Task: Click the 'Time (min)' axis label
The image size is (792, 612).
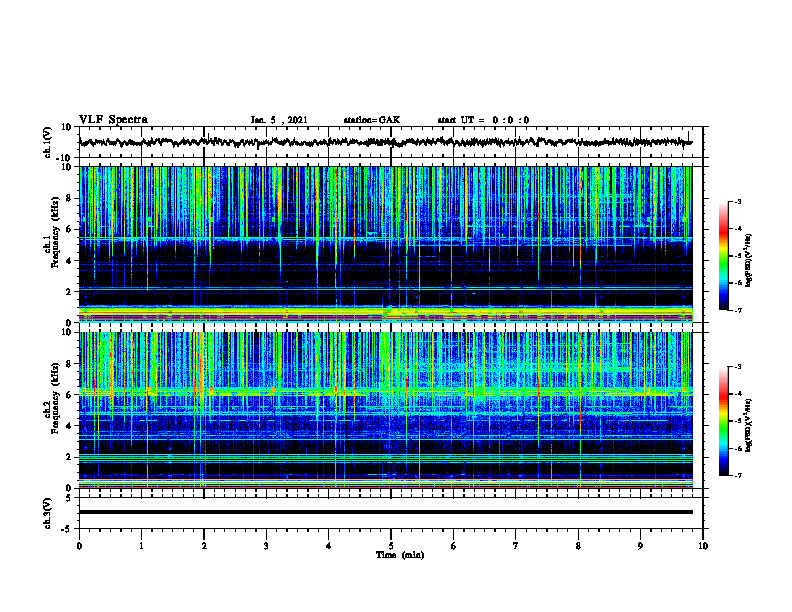Action: pyautogui.click(x=400, y=555)
